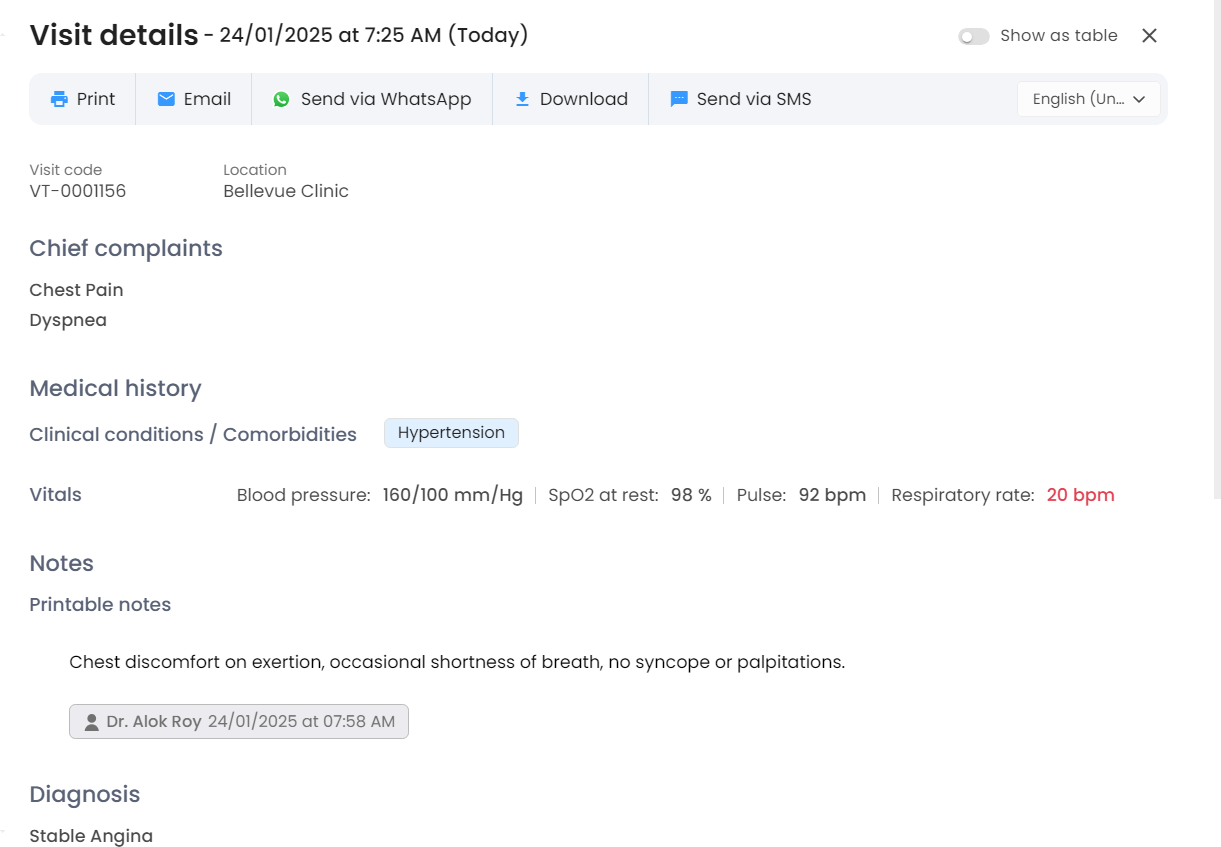Click the envelope Email icon
Screen dimensions: 1221x847
(166, 99)
